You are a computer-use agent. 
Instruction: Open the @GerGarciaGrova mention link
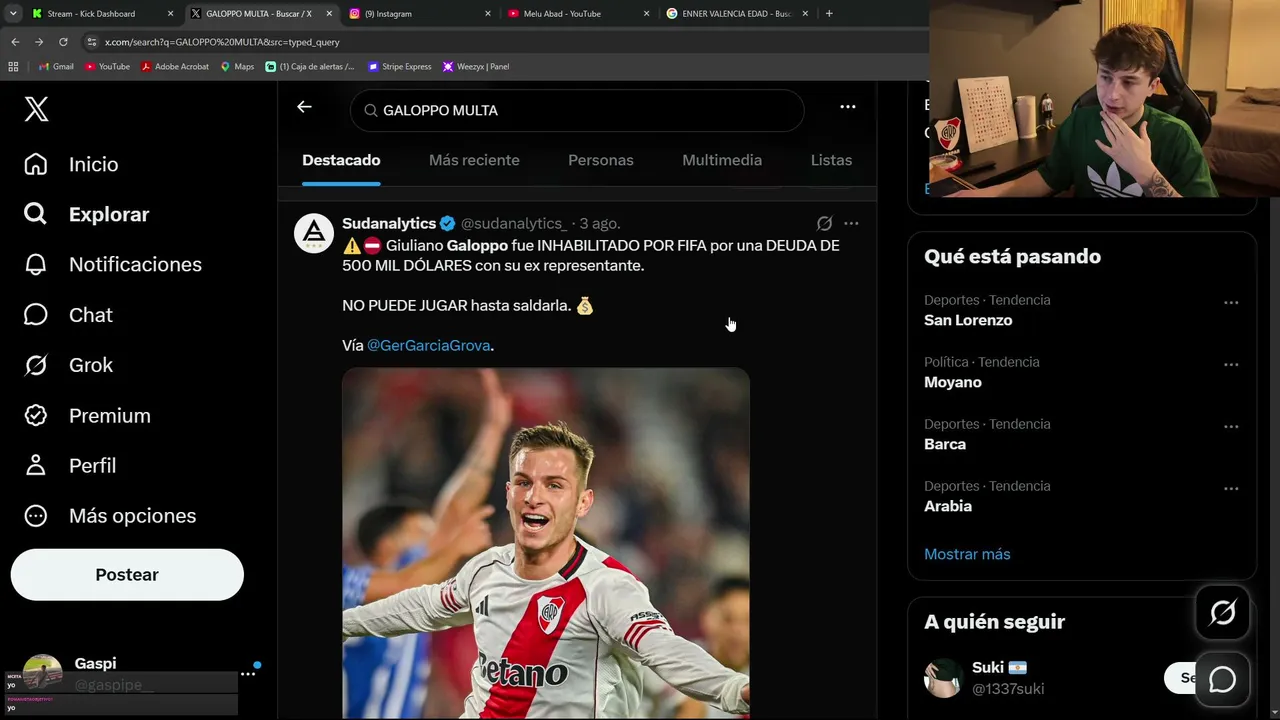point(429,345)
